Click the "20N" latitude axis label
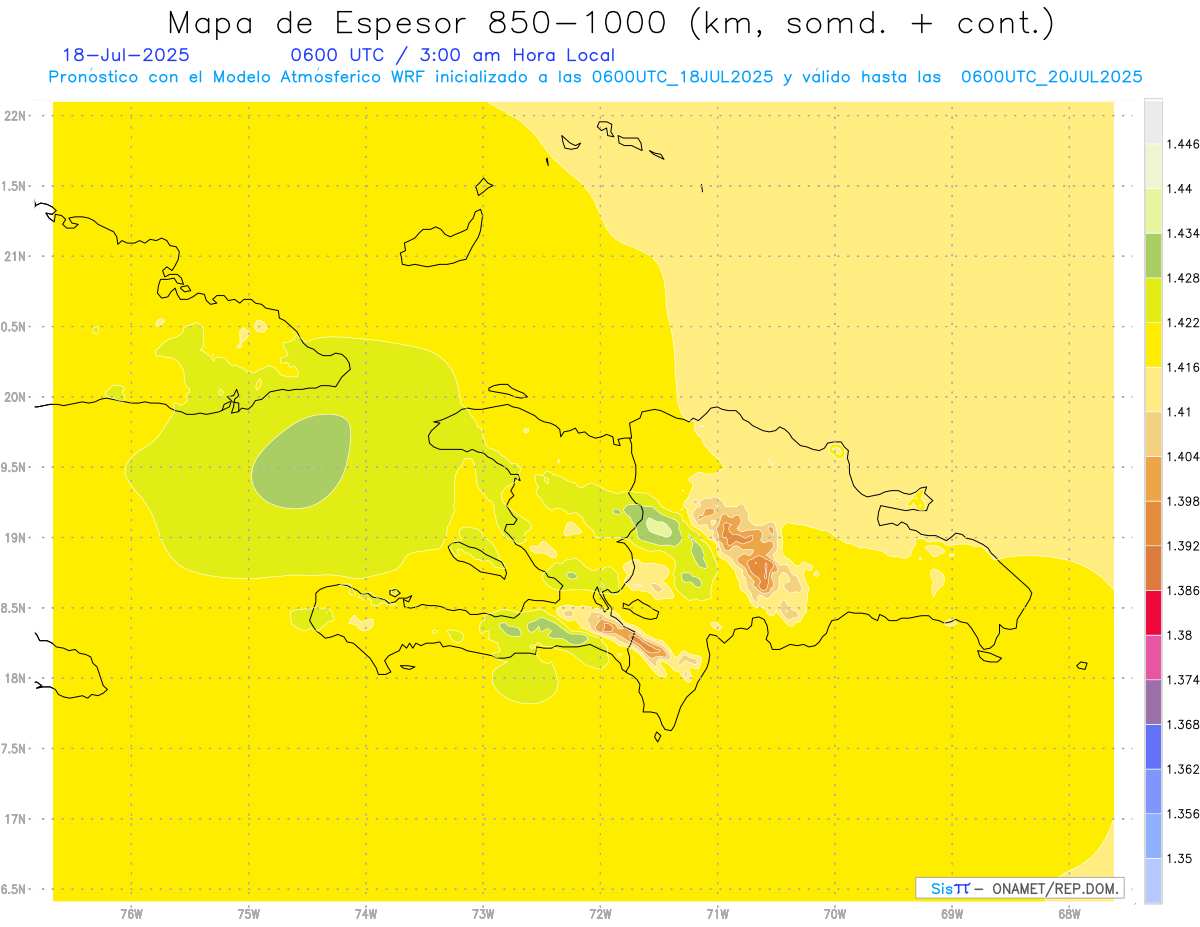The width and height of the screenshot is (1200, 927). [15, 397]
